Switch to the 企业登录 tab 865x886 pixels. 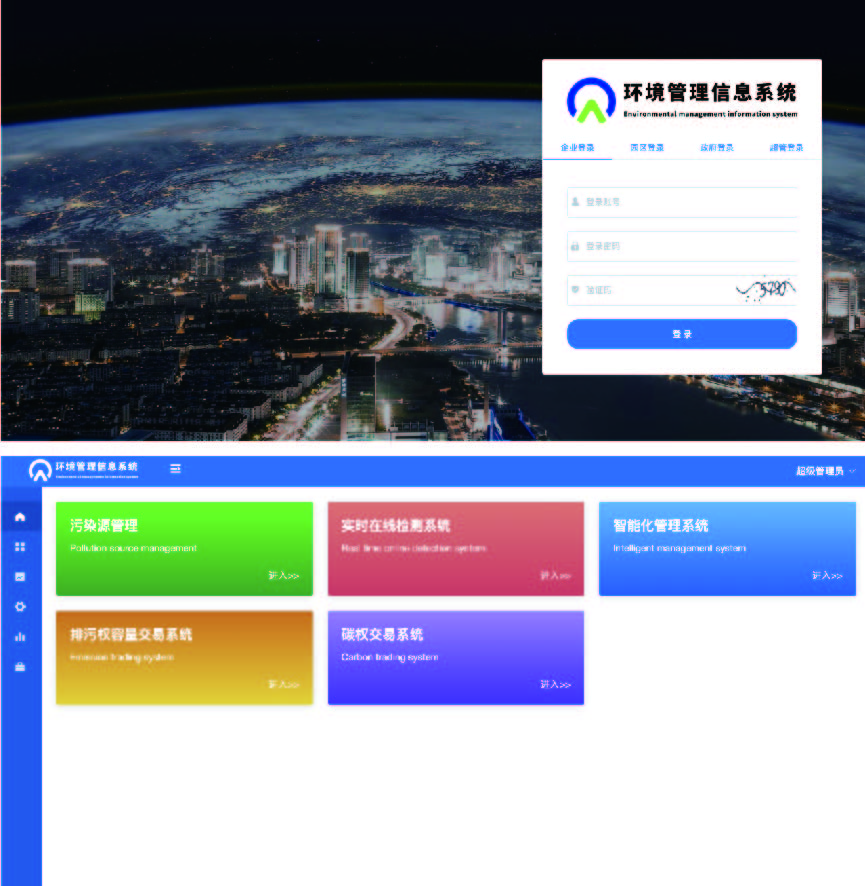coord(577,148)
